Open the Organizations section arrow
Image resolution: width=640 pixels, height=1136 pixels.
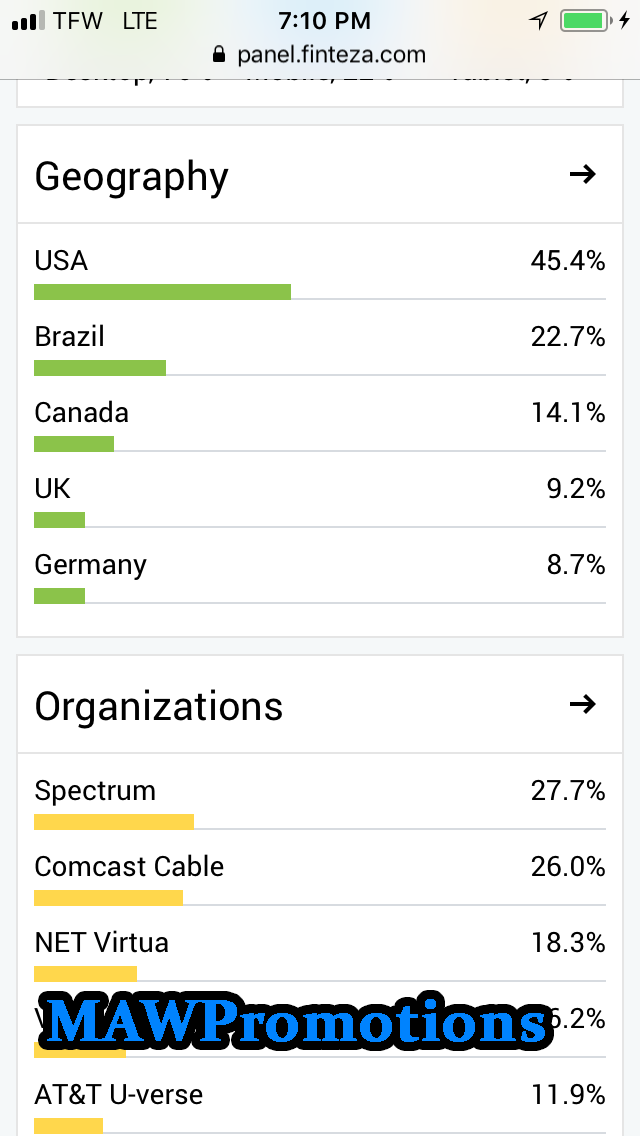582,705
